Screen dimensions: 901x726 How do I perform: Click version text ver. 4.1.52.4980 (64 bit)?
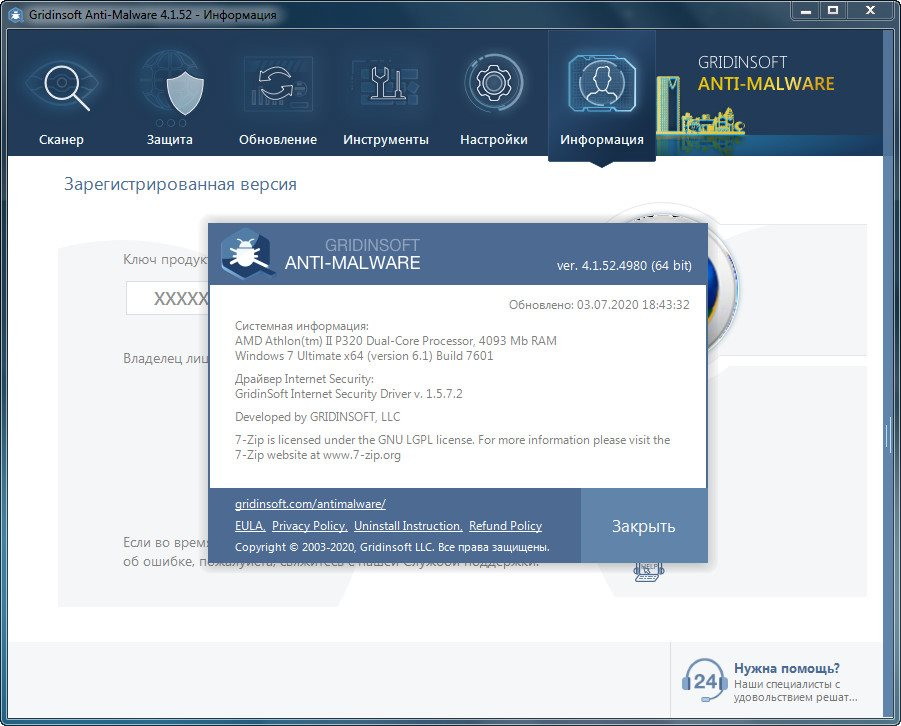coord(624,266)
